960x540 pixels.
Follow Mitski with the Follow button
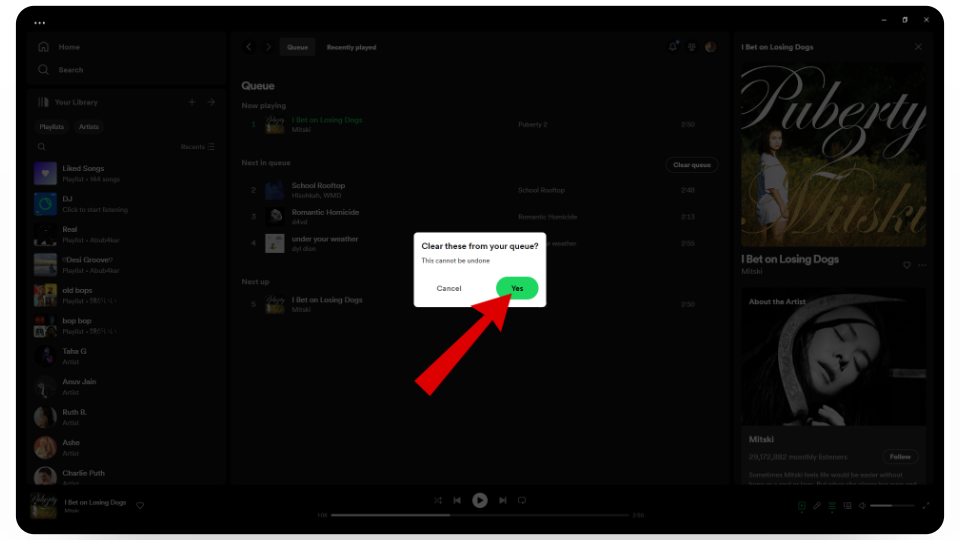click(900, 457)
